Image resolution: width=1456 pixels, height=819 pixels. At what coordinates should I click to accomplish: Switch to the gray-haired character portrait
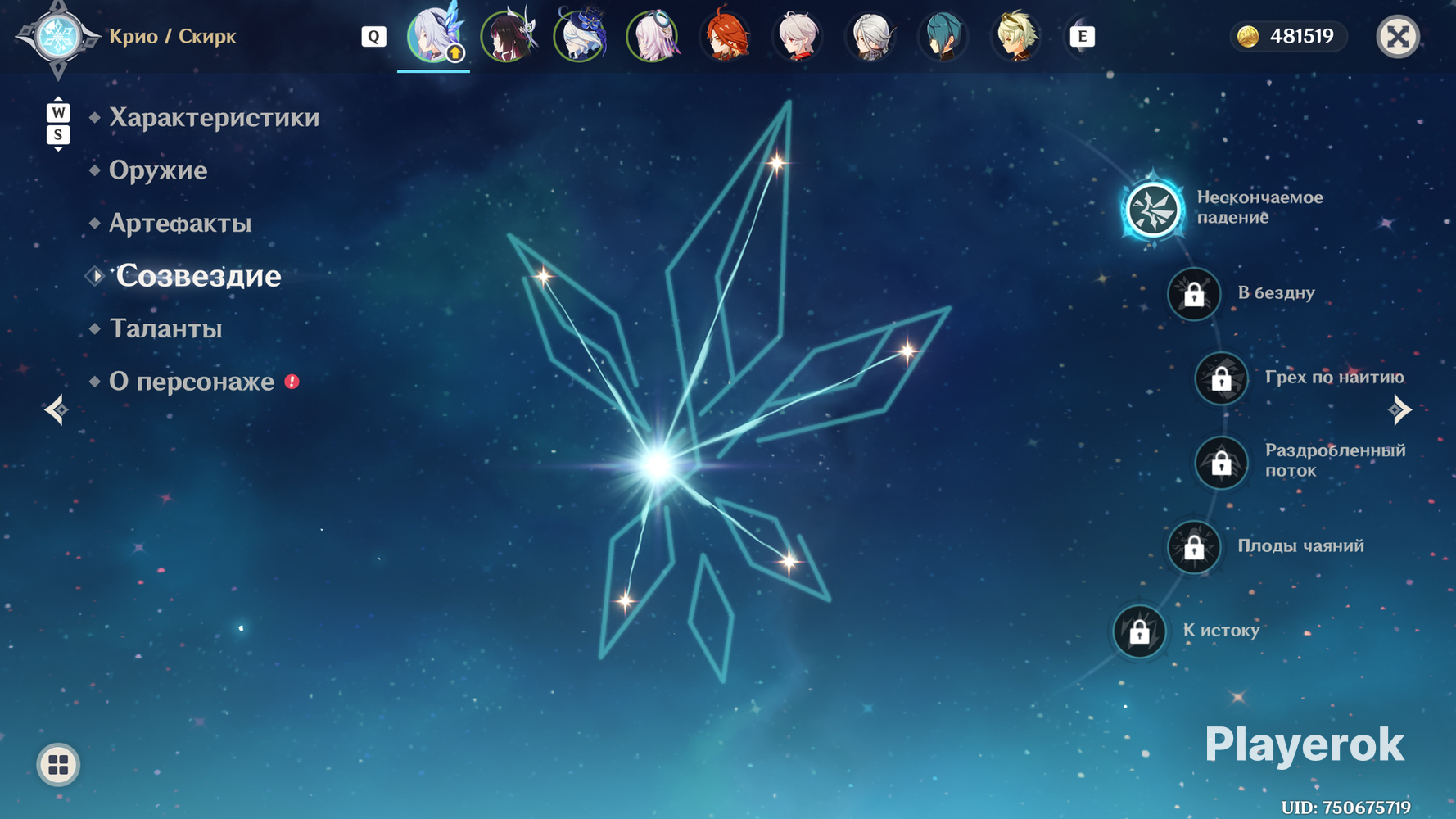(x=870, y=36)
